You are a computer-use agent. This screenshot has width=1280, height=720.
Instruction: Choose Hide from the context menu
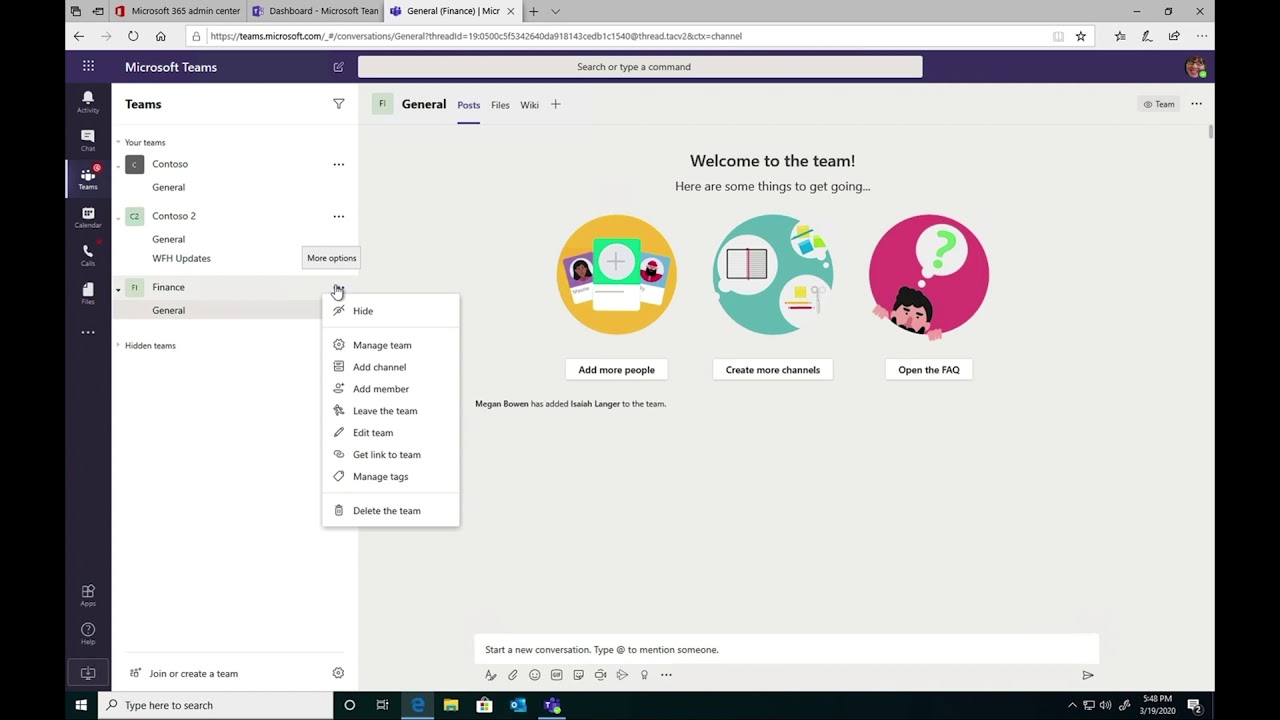pyautogui.click(x=390, y=311)
